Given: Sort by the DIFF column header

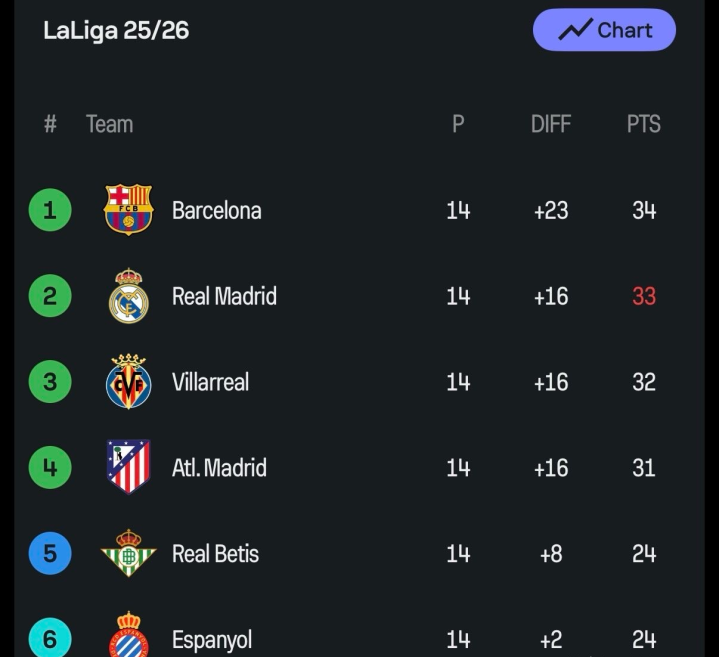Looking at the screenshot, I should click(x=550, y=124).
